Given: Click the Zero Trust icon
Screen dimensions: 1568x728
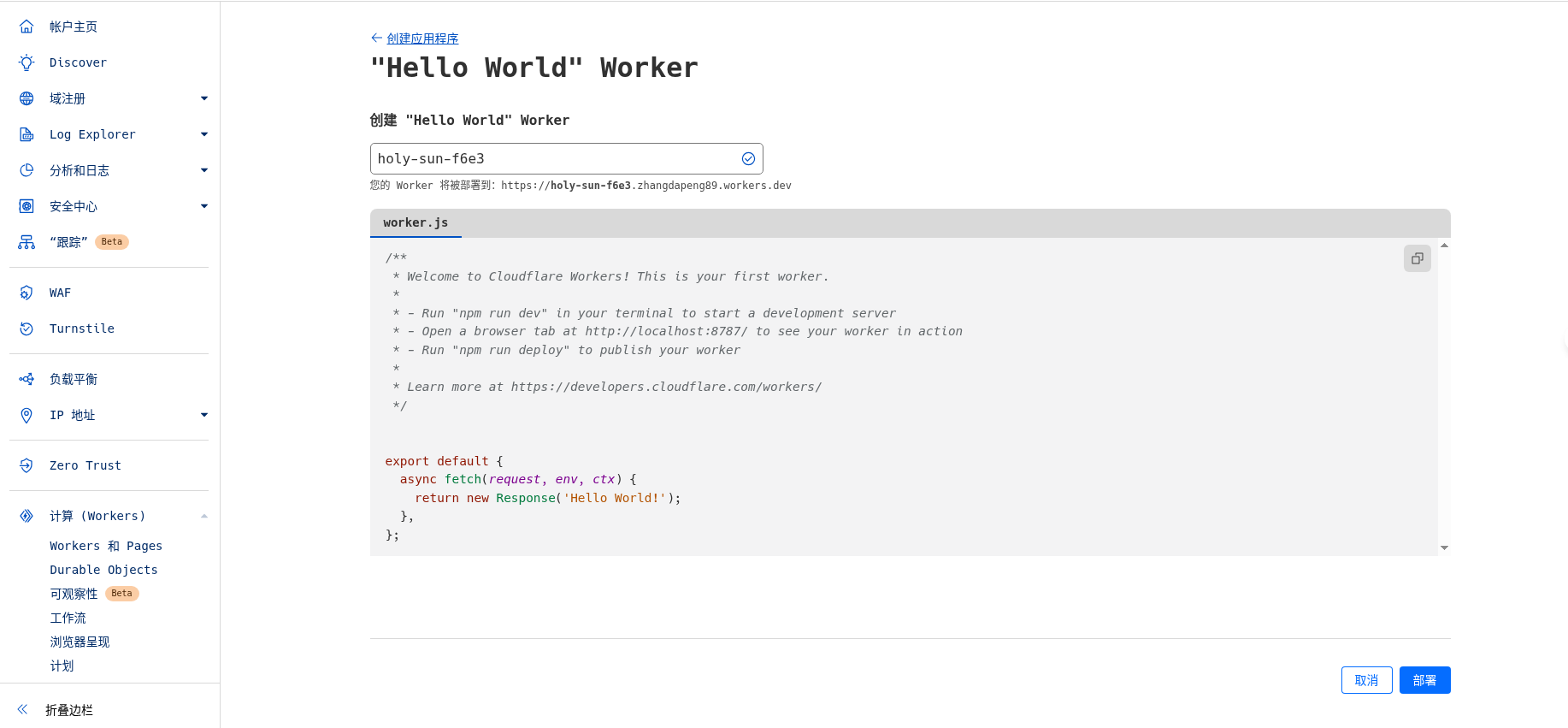Looking at the screenshot, I should point(27,465).
